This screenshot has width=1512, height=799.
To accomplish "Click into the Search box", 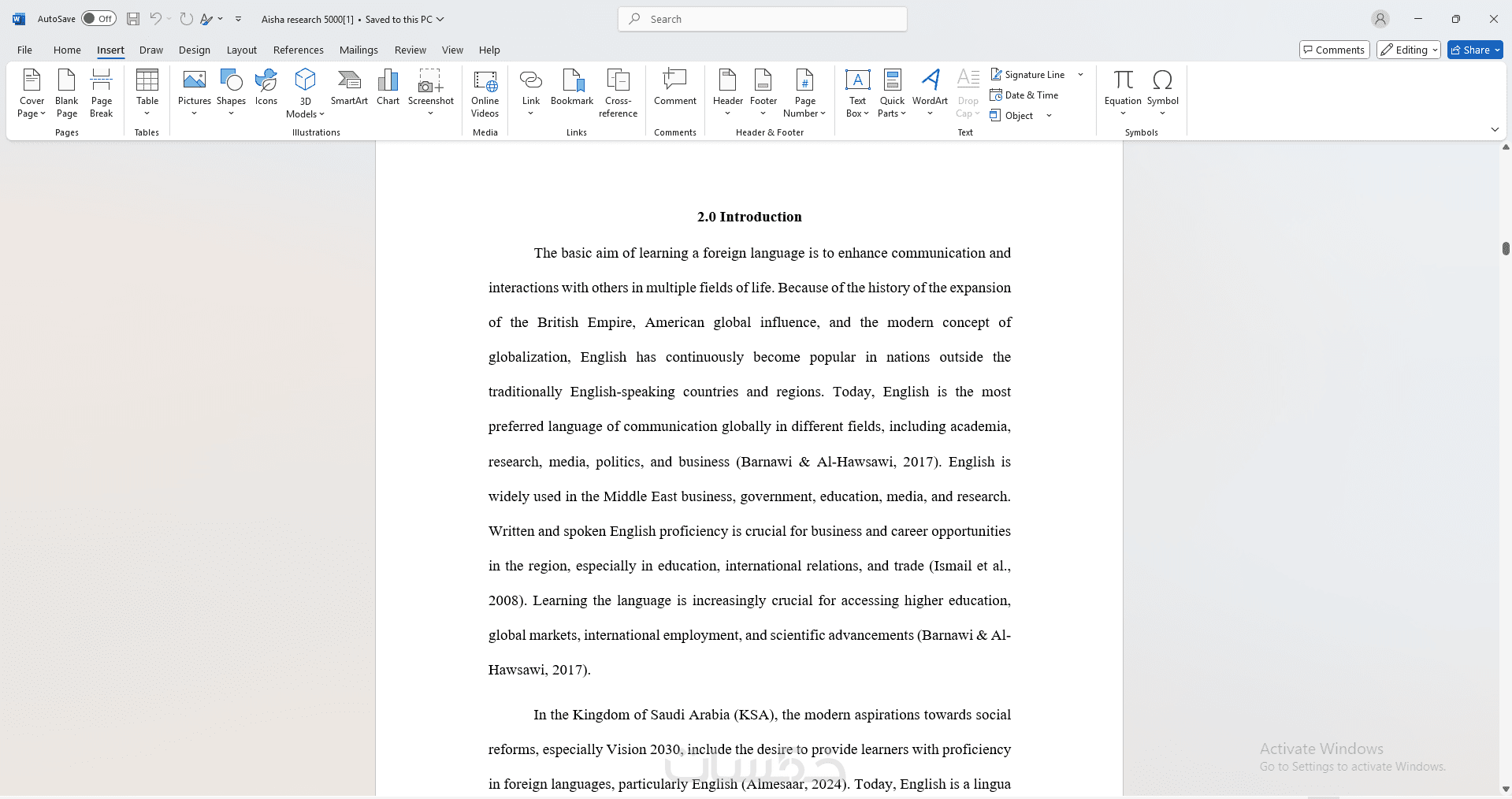I will (x=763, y=19).
